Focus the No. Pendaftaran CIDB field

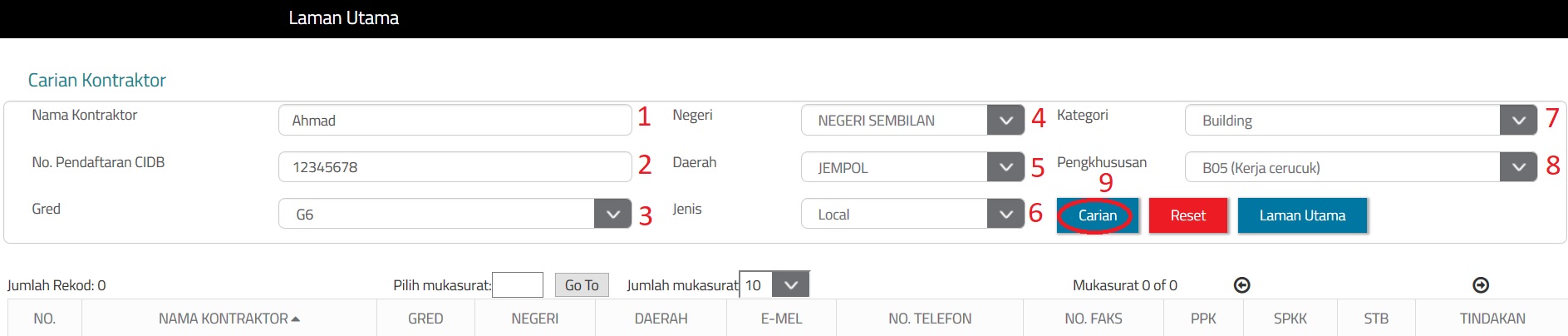click(x=455, y=167)
